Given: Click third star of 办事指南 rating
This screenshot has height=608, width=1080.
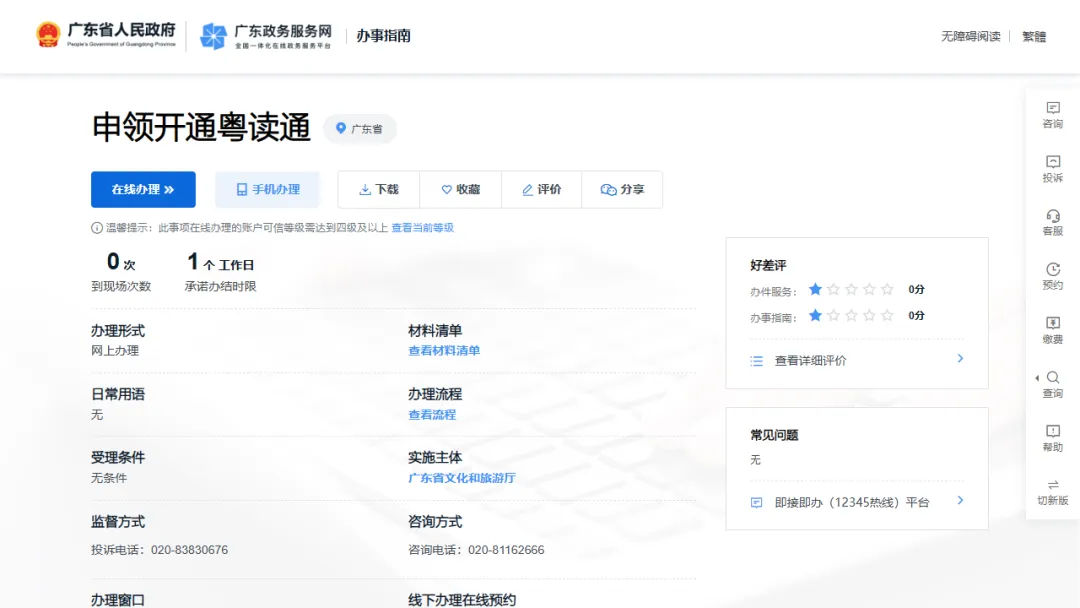Looking at the screenshot, I should (851, 315).
